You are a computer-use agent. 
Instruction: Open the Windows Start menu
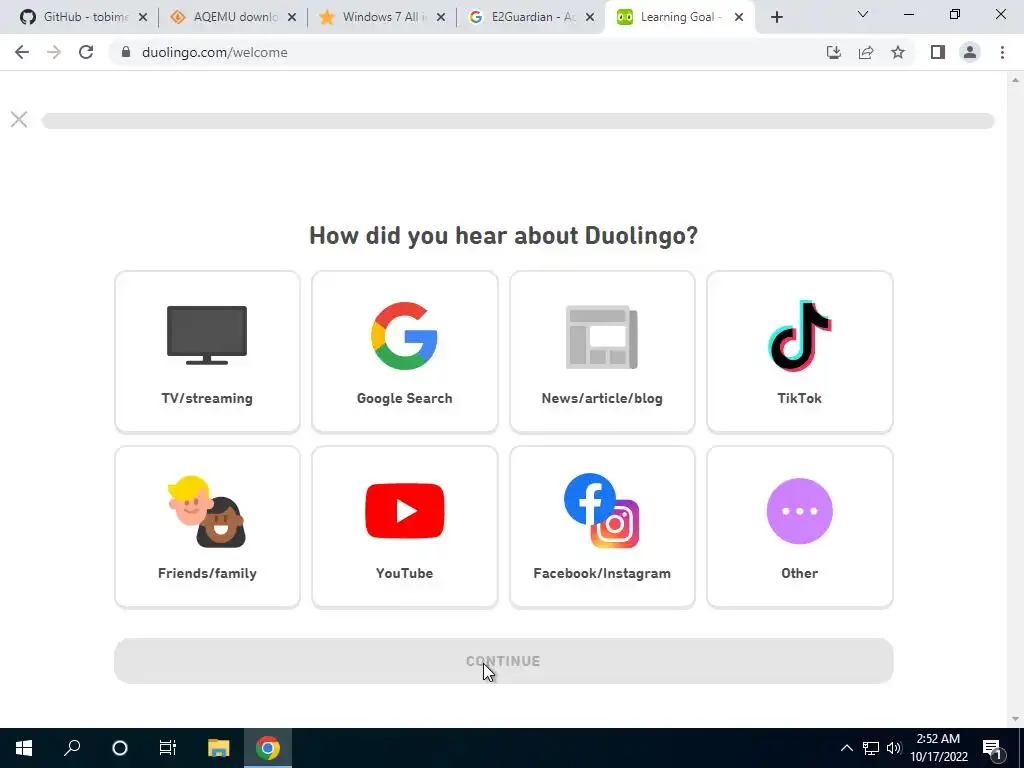point(24,748)
